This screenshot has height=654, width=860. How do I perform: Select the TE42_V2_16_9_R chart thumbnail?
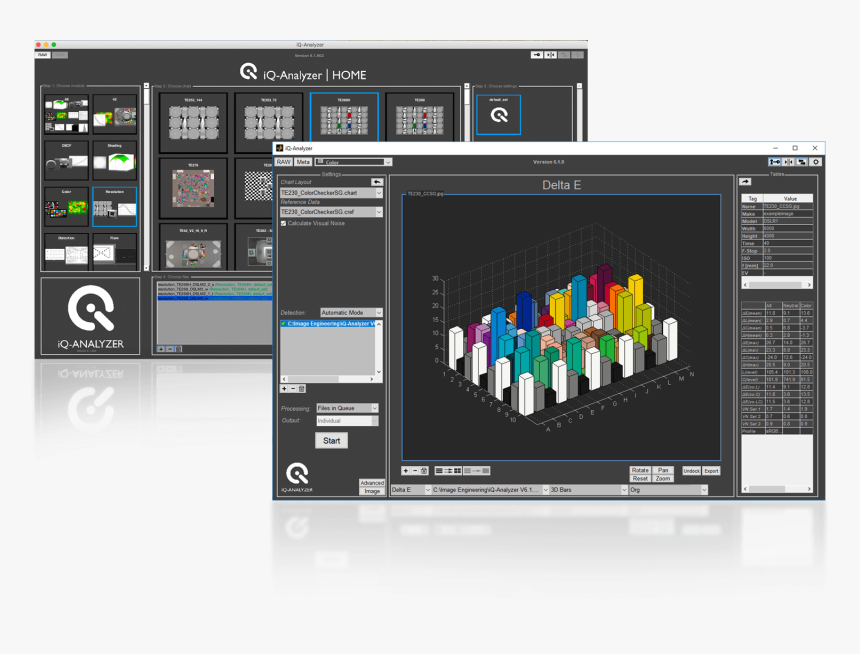[x=193, y=246]
